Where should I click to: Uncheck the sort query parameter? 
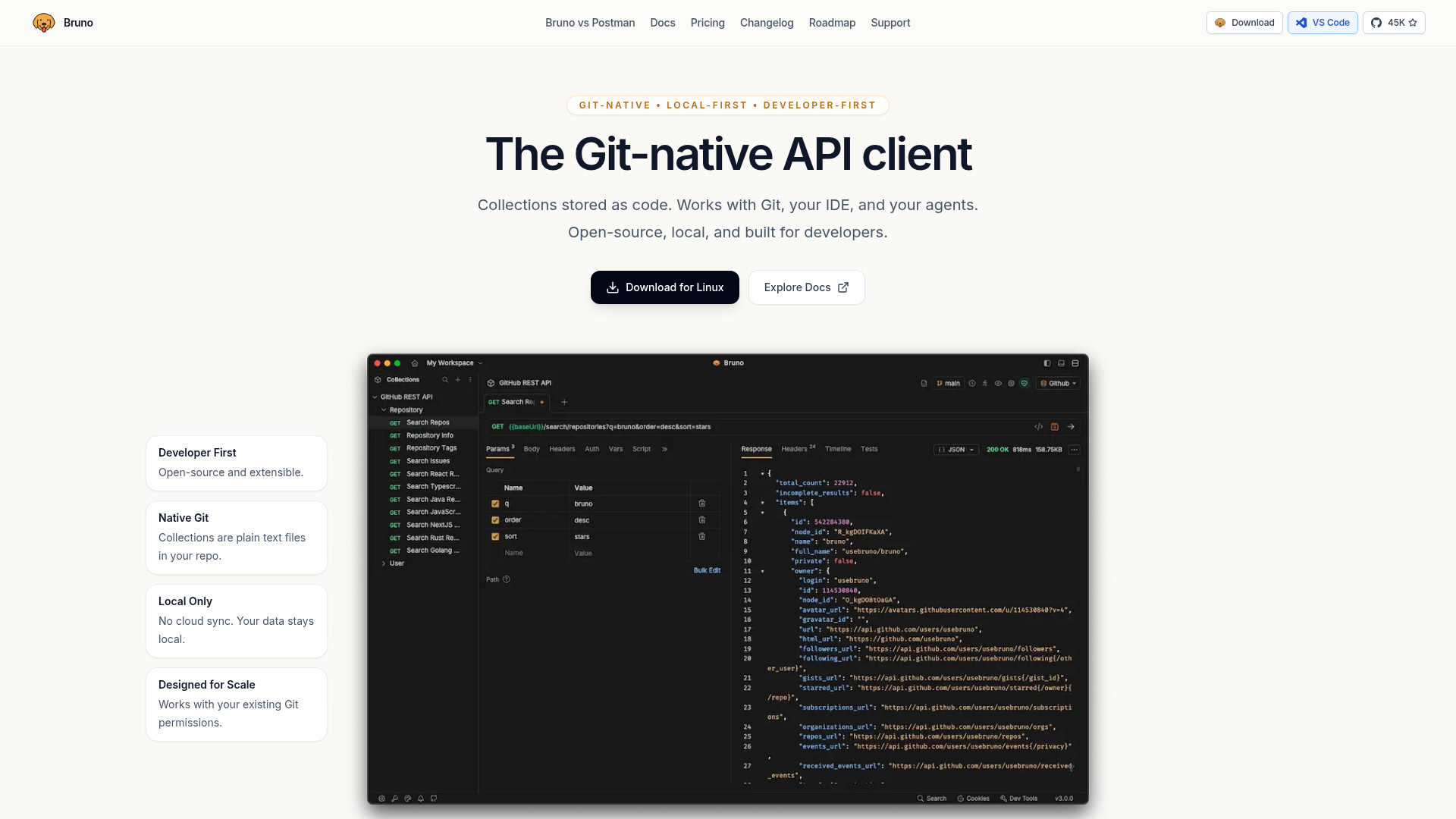click(495, 536)
